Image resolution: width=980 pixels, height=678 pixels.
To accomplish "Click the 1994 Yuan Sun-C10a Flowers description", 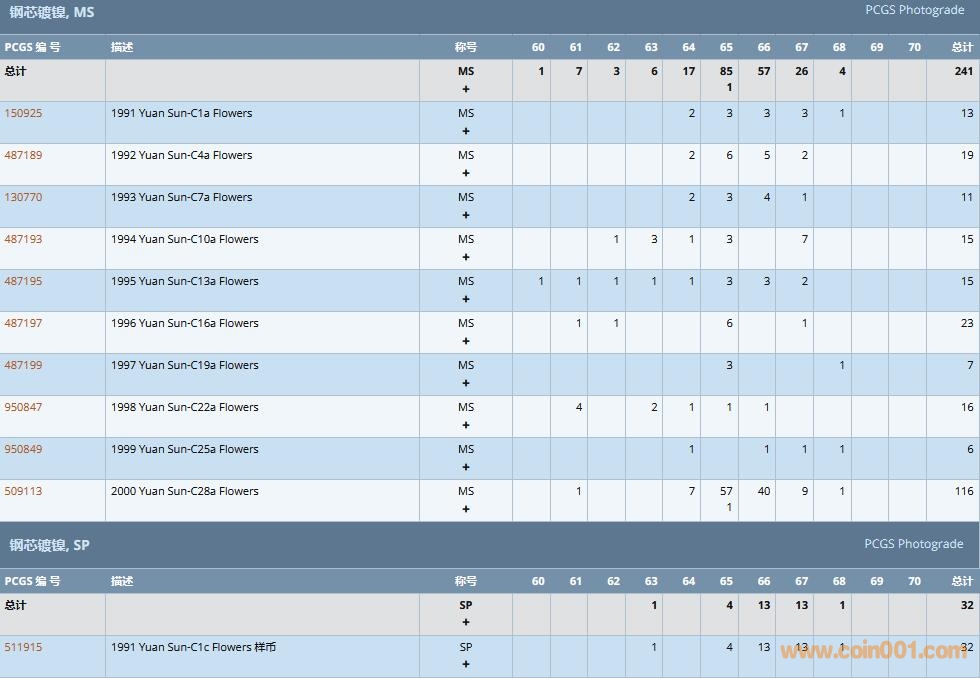I will 184,239.
